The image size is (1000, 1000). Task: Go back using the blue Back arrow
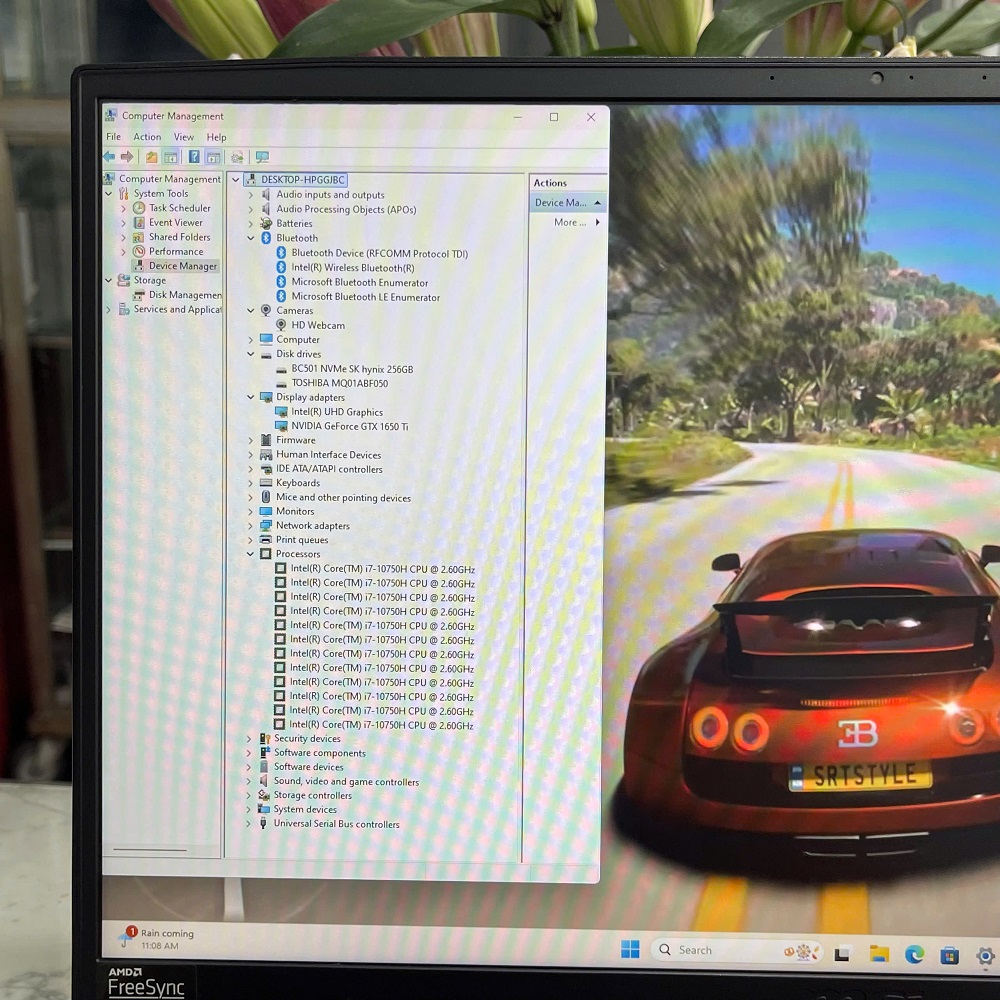[x=109, y=157]
